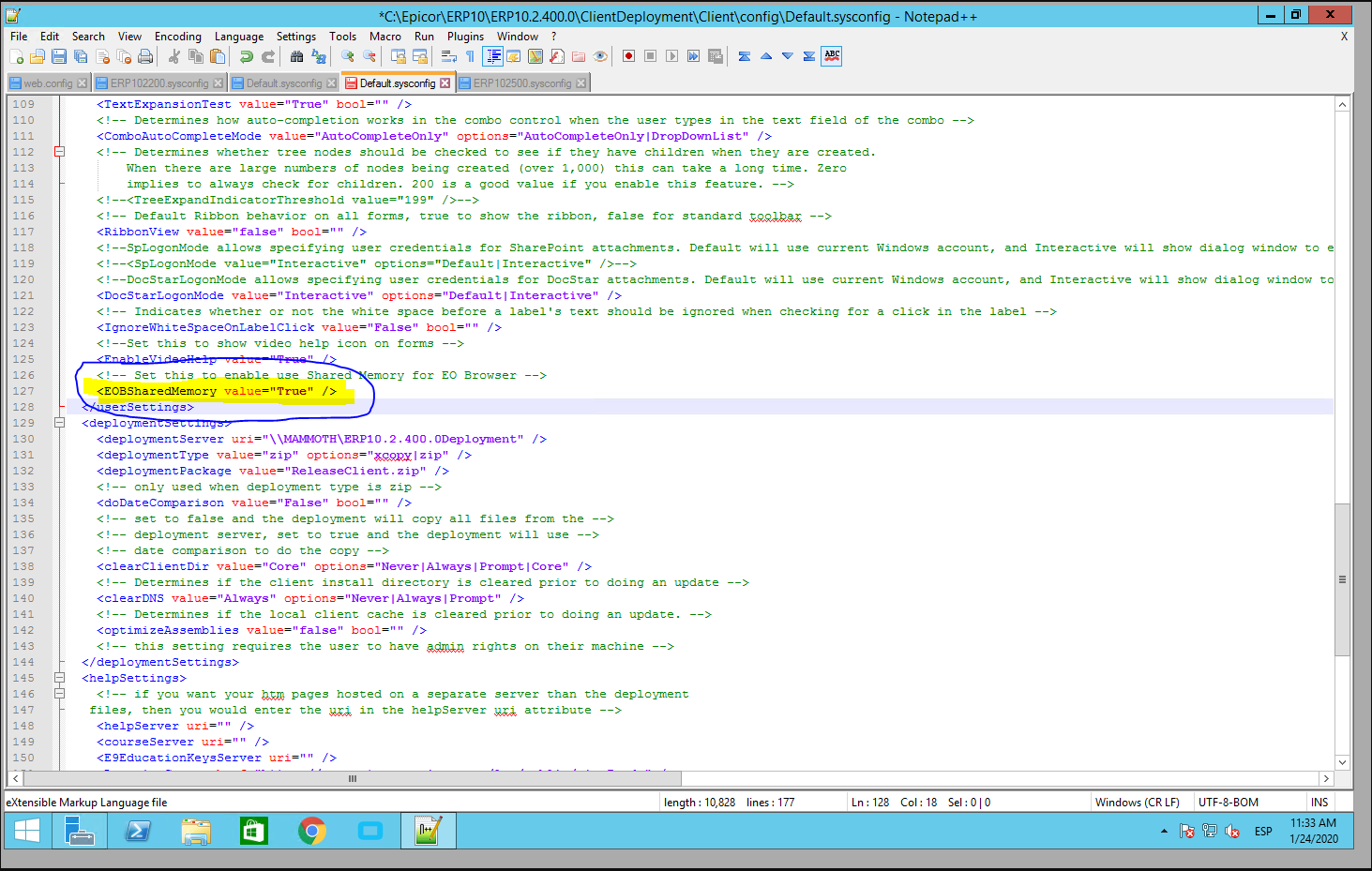Close the ERP102500.sysconfig tab
Image resolution: width=1372 pixels, height=871 pixels.
click(581, 83)
